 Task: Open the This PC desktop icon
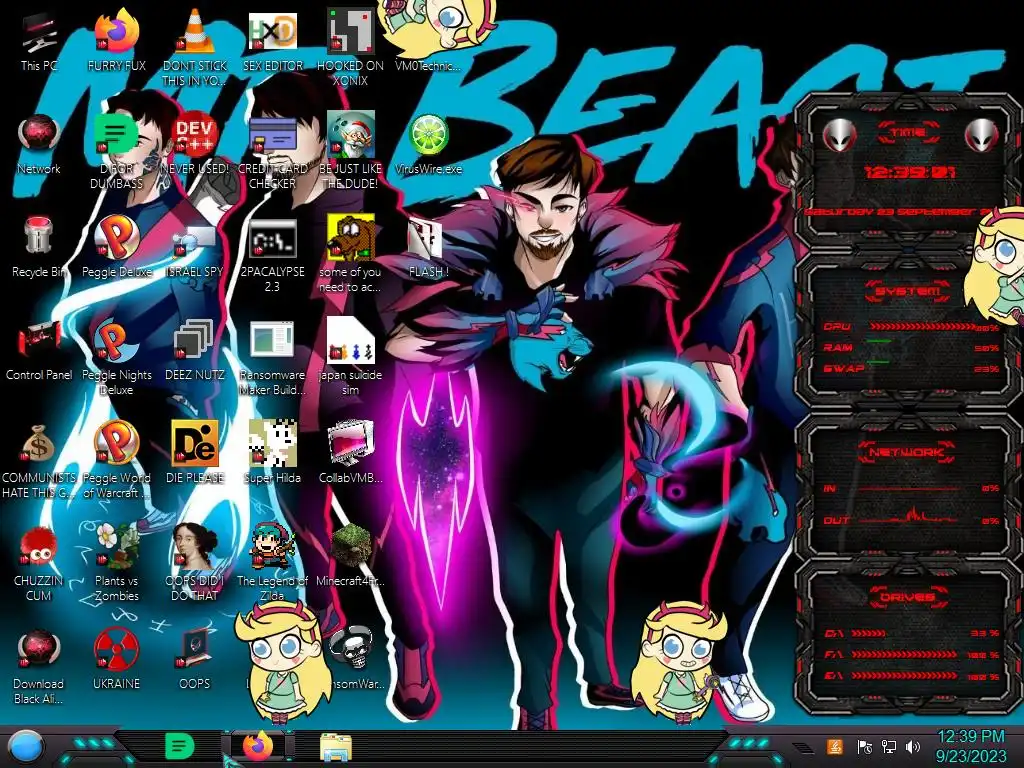[x=39, y=42]
